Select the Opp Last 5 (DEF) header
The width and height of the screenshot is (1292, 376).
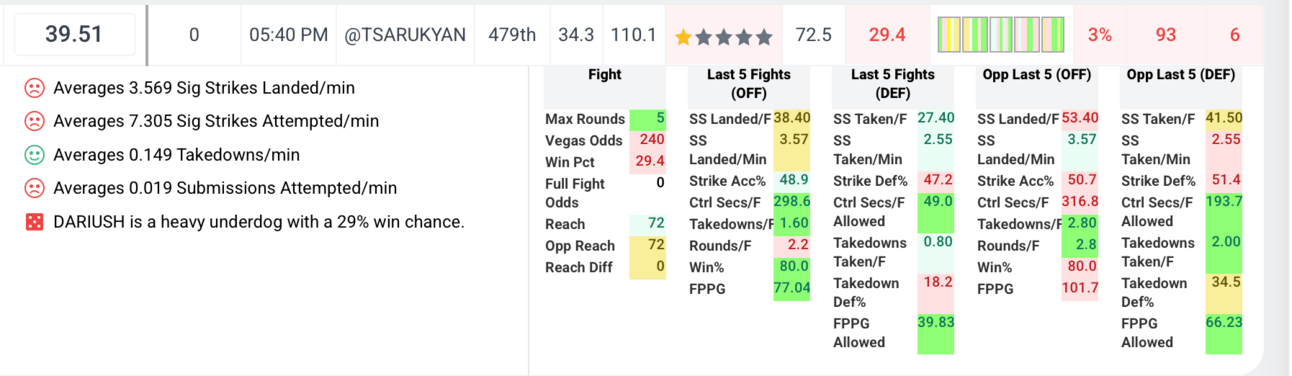[1181, 74]
